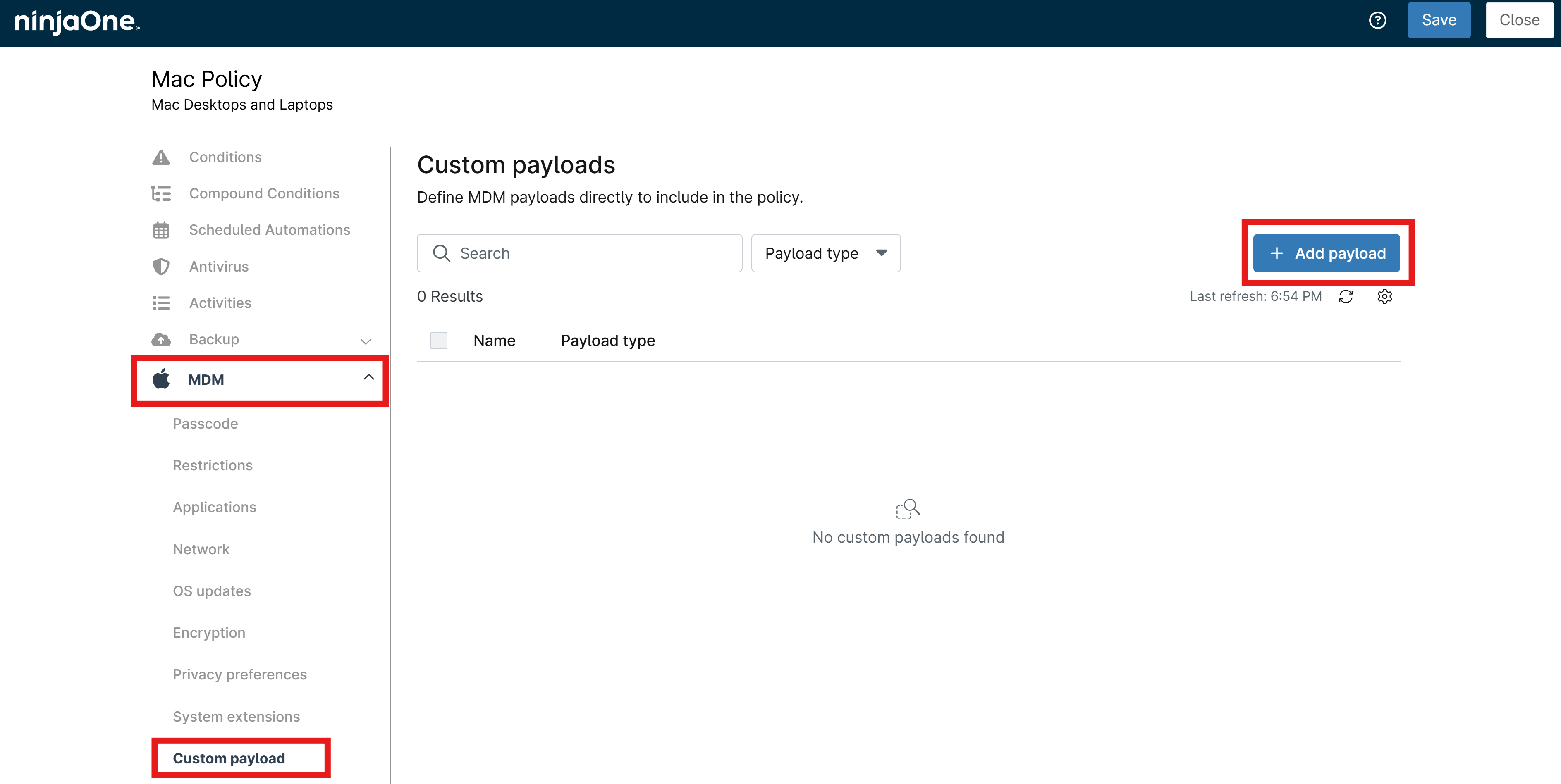Image resolution: width=1561 pixels, height=784 pixels.
Task: Open Activities in the sidebar
Action: pos(220,303)
